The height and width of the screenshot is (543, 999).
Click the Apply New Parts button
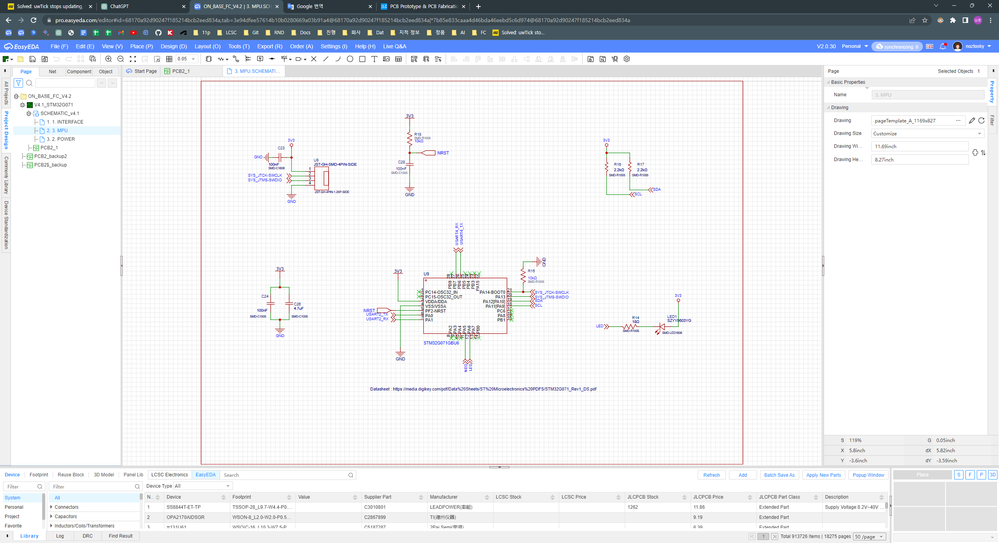pyautogui.click(x=823, y=475)
